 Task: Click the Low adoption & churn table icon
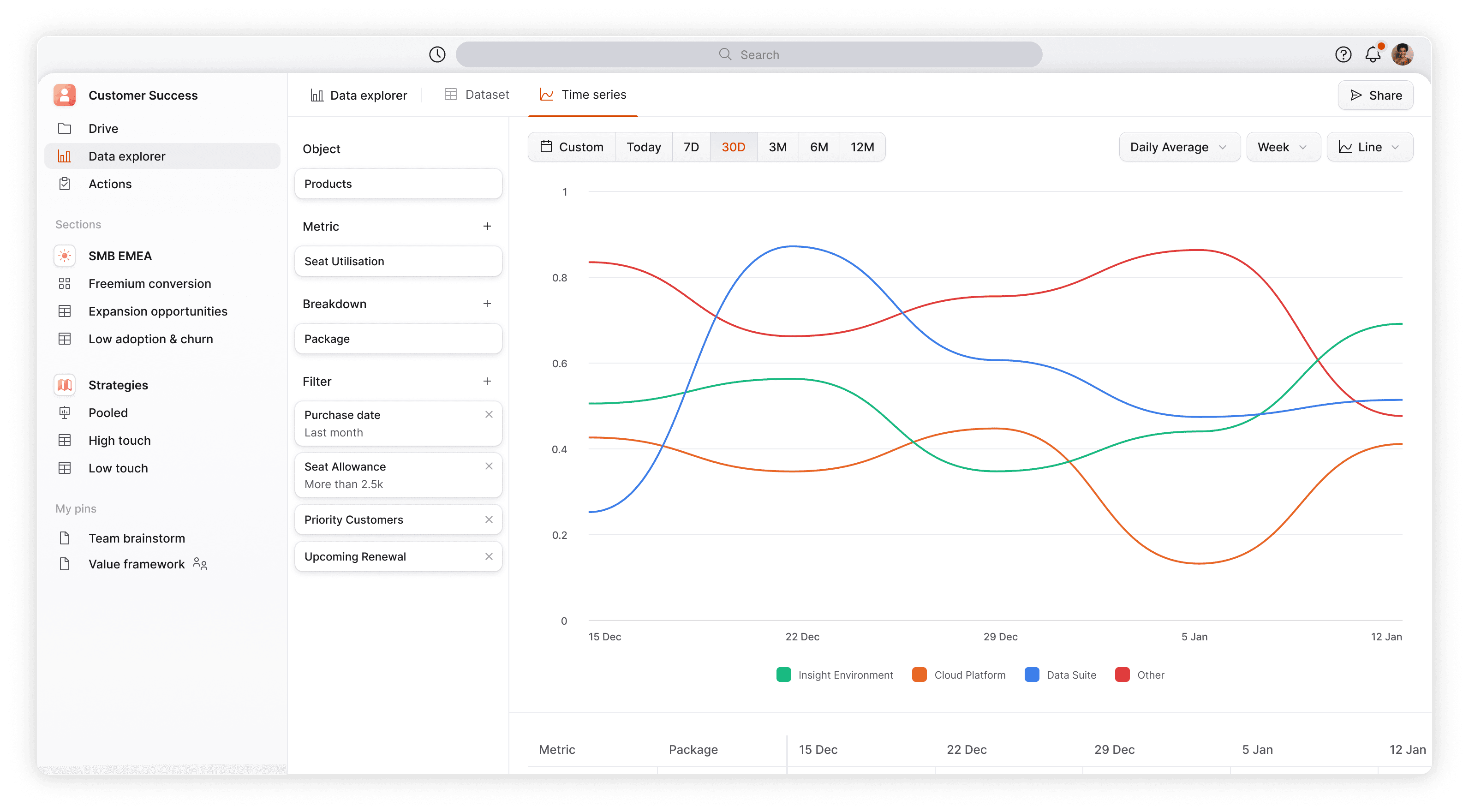coord(65,339)
